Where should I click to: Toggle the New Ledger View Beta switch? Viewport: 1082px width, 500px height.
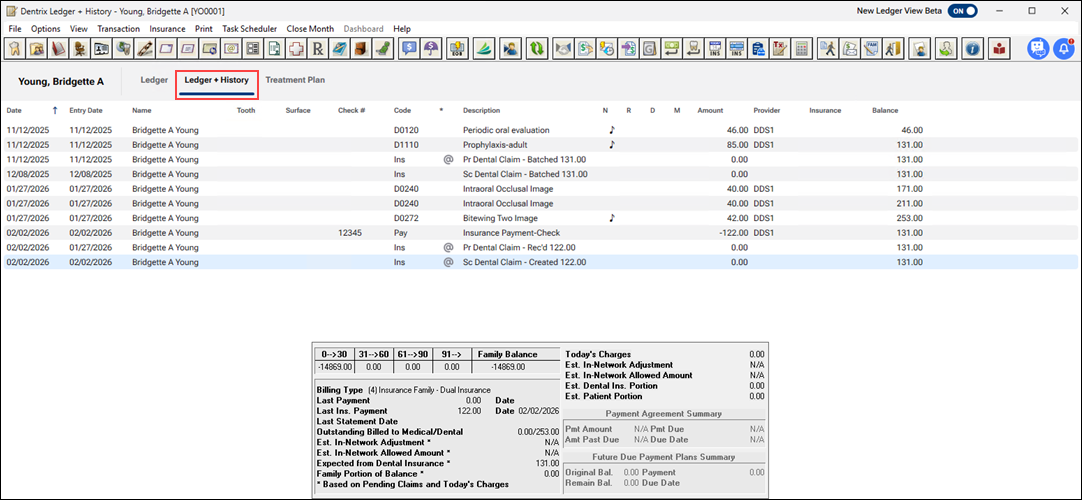pyautogui.click(x=962, y=11)
